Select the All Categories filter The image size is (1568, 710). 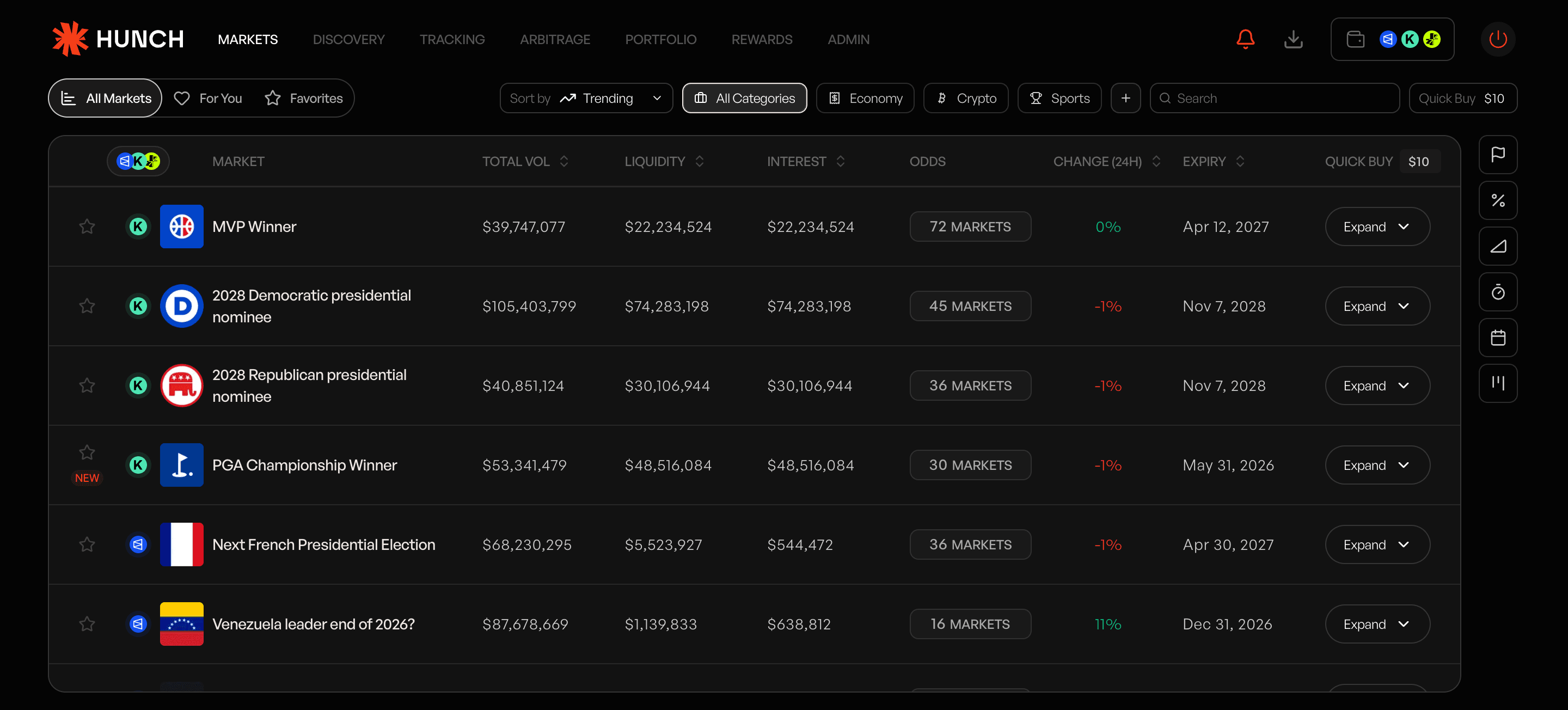744,98
